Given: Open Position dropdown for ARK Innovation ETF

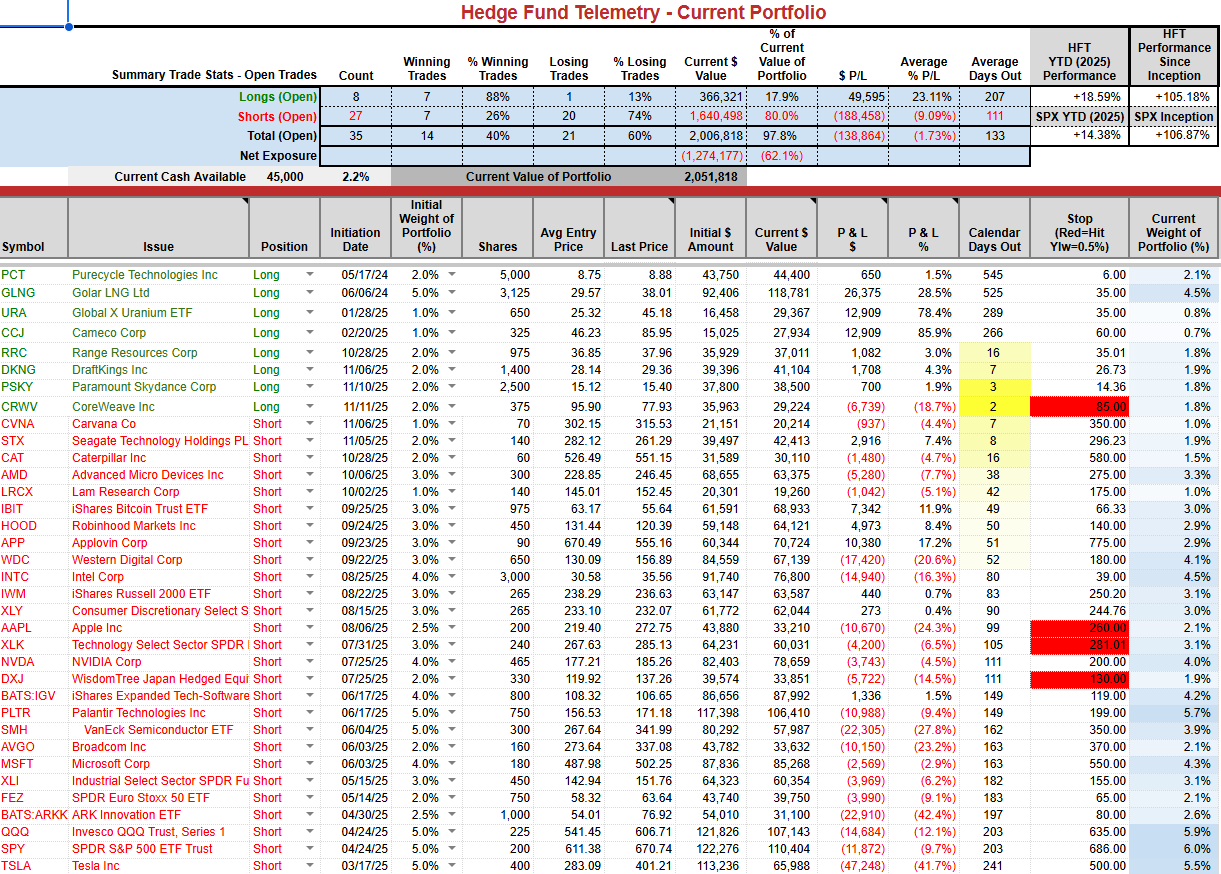Looking at the screenshot, I should (x=309, y=815).
